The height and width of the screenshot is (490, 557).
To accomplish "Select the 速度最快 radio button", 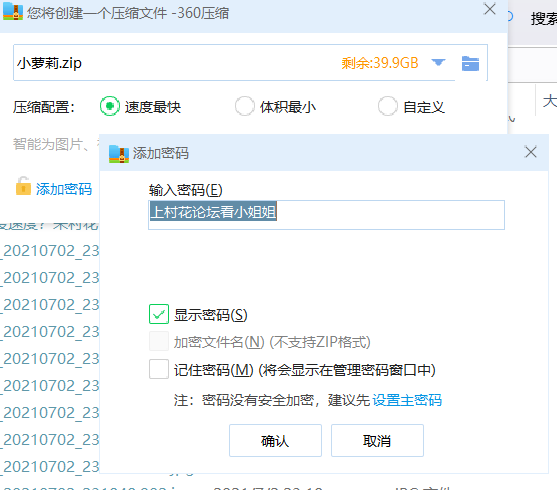I will click(110, 106).
